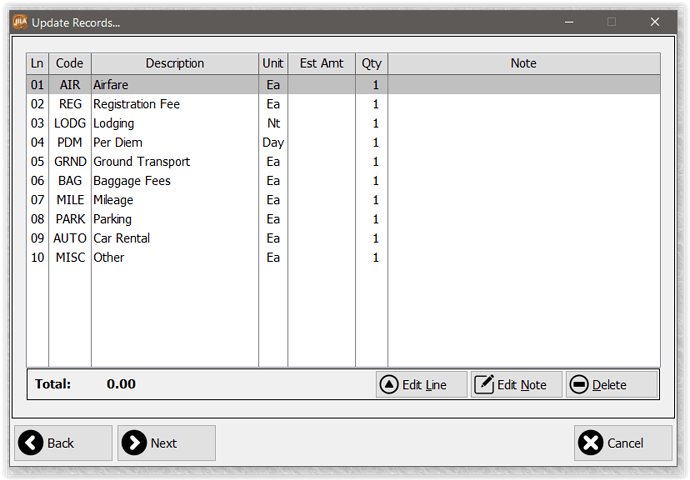Click the Note cell of Mileage row
Viewport: 690px width, 480px height.
coord(524,200)
